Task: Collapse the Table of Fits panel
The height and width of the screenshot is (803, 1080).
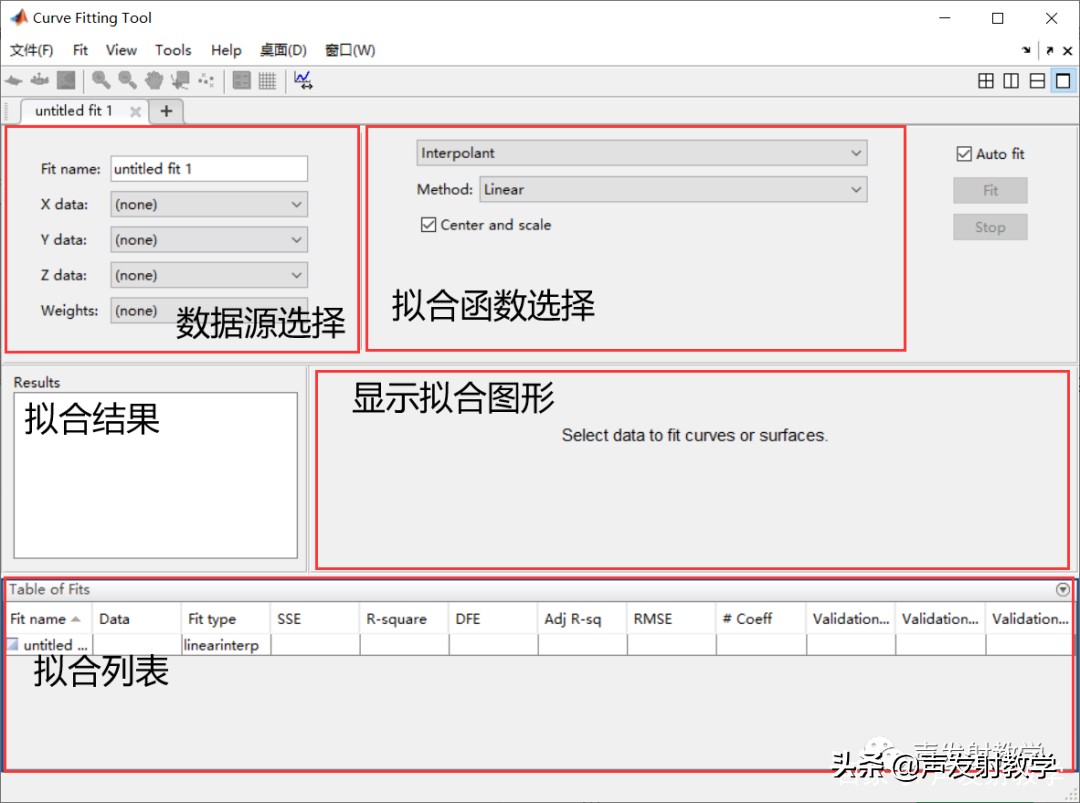Action: pos(1063,589)
